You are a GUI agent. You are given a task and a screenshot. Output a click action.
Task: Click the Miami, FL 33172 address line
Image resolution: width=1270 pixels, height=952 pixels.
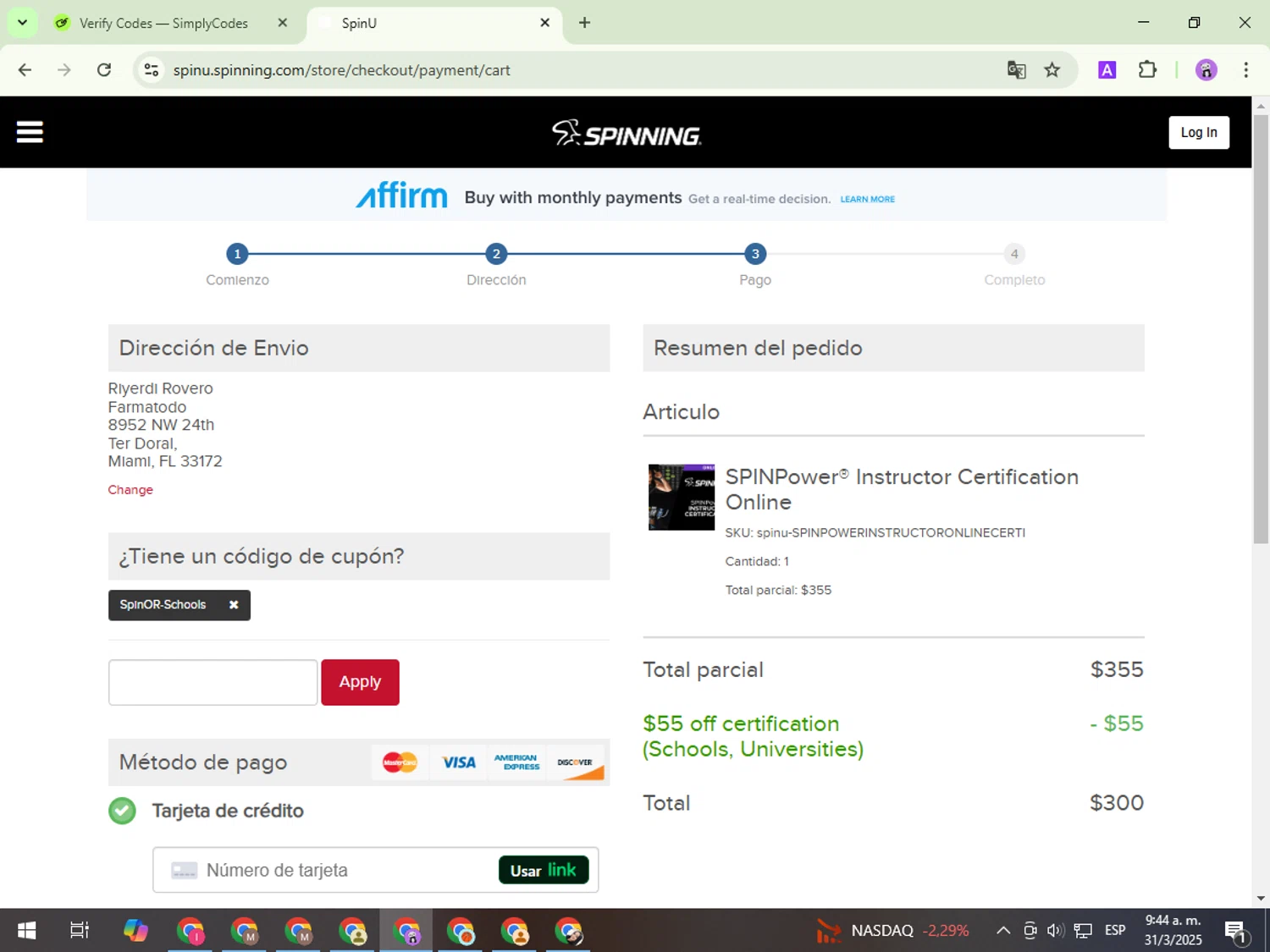click(x=165, y=461)
